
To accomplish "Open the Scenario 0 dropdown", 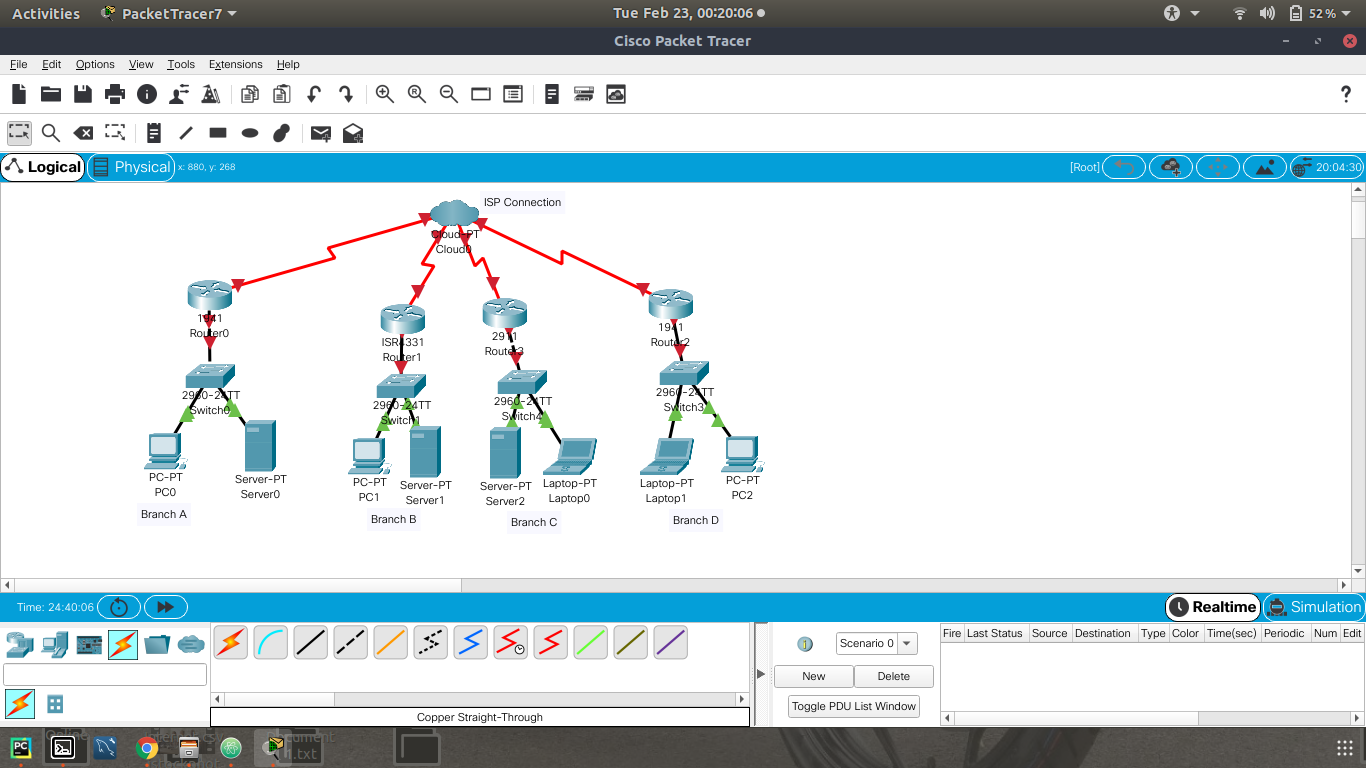I will (x=876, y=643).
